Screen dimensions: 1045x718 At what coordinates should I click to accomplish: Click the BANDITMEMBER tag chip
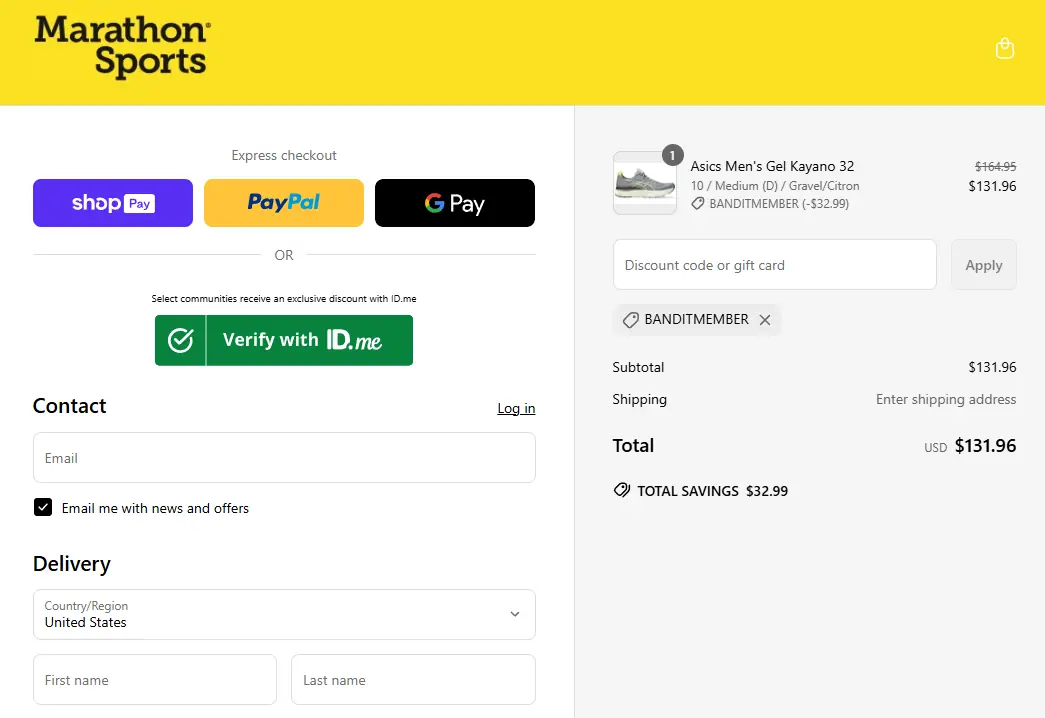(x=696, y=320)
